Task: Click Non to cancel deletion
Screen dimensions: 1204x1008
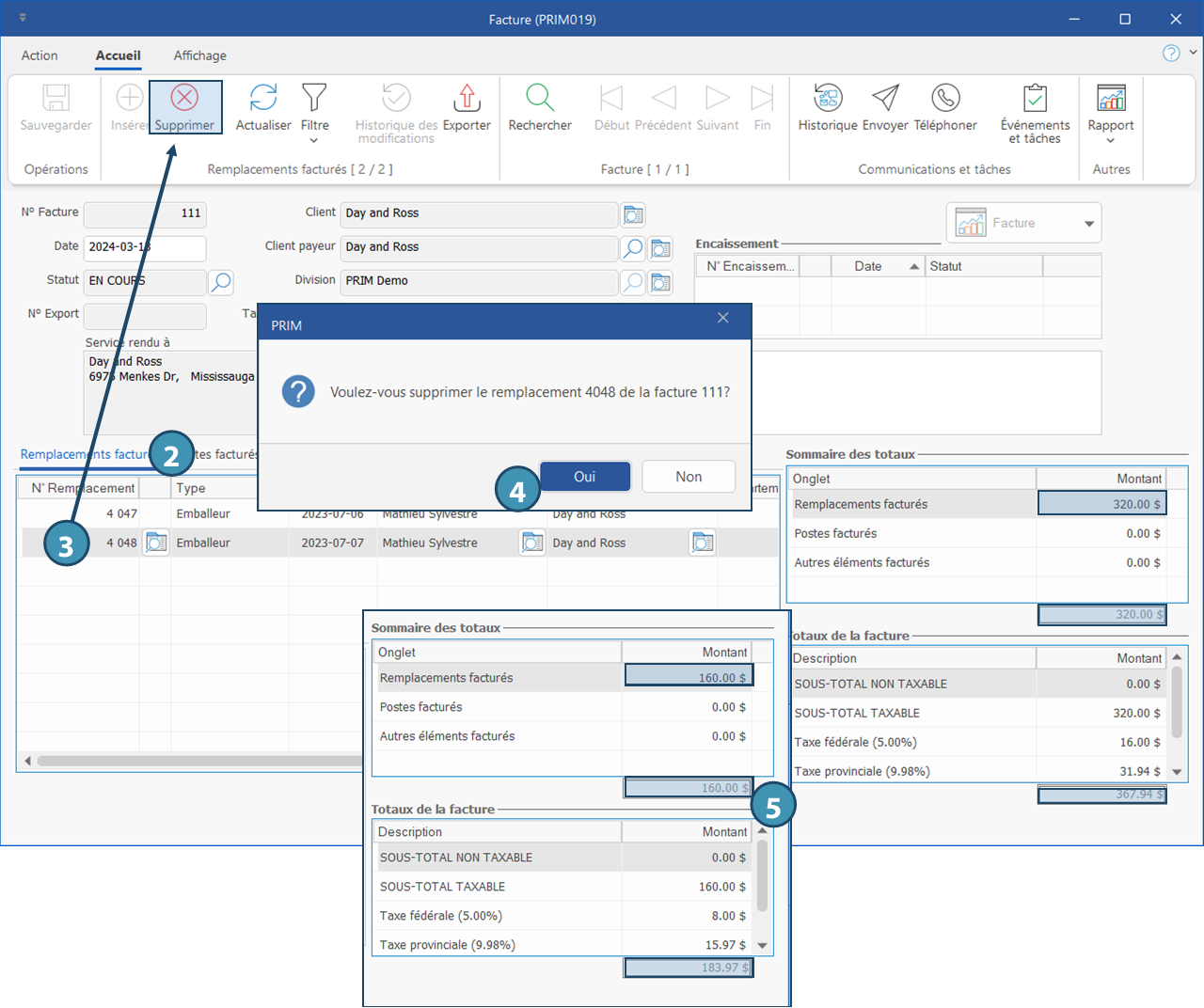Action: [x=689, y=477]
